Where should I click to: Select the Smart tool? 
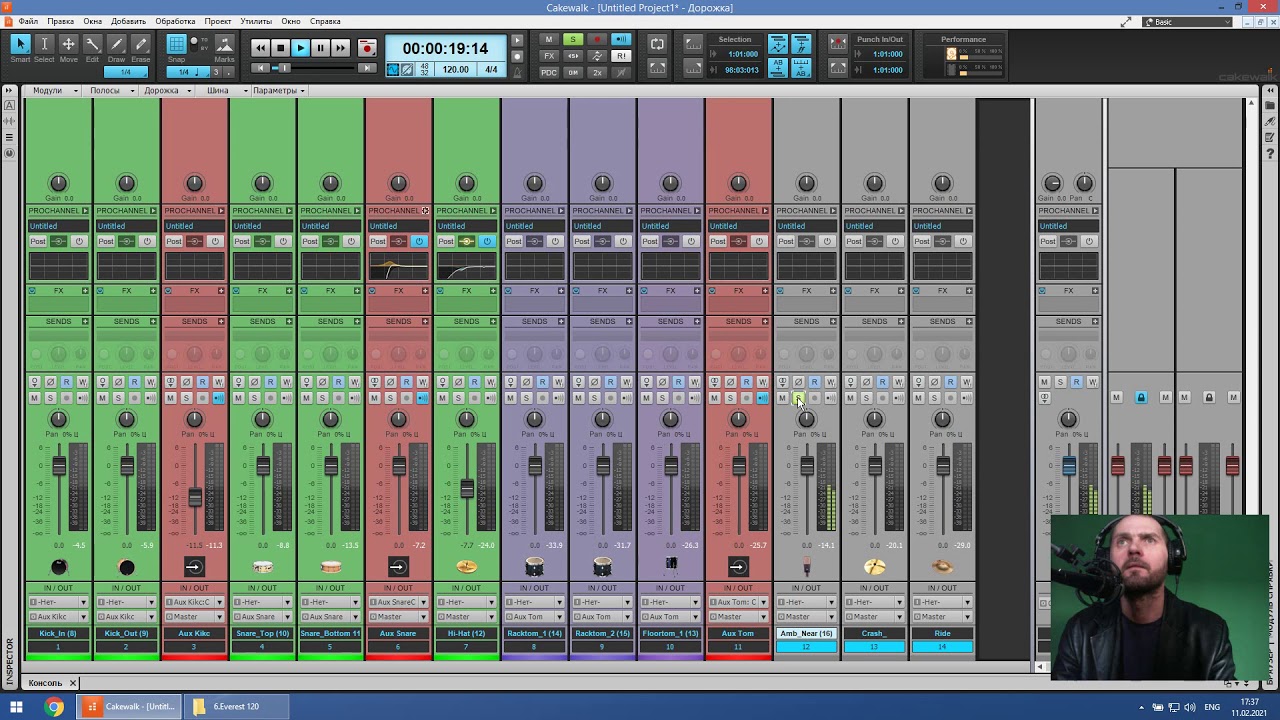tap(20, 44)
